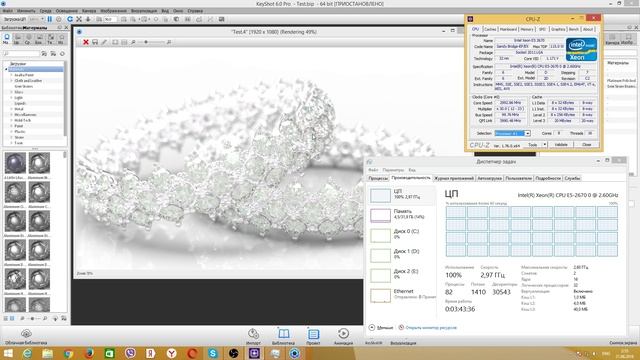The width and height of the screenshot is (640, 360).
Task: Open the Mainboard tab in CPU-Z
Action: (x=508, y=29)
